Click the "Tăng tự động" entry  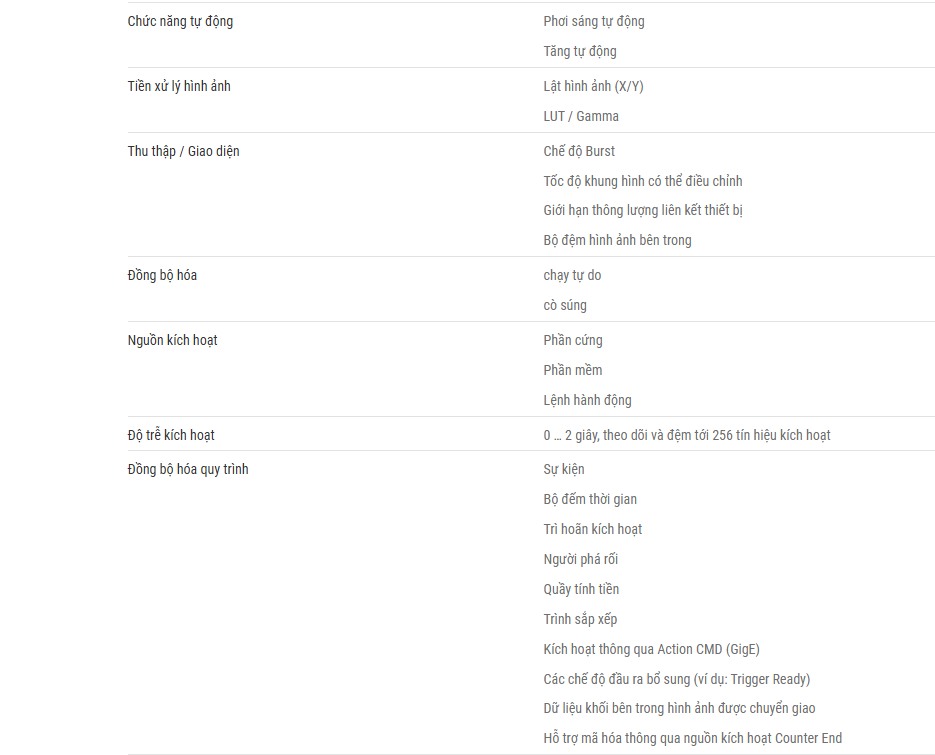(x=580, y=51)
